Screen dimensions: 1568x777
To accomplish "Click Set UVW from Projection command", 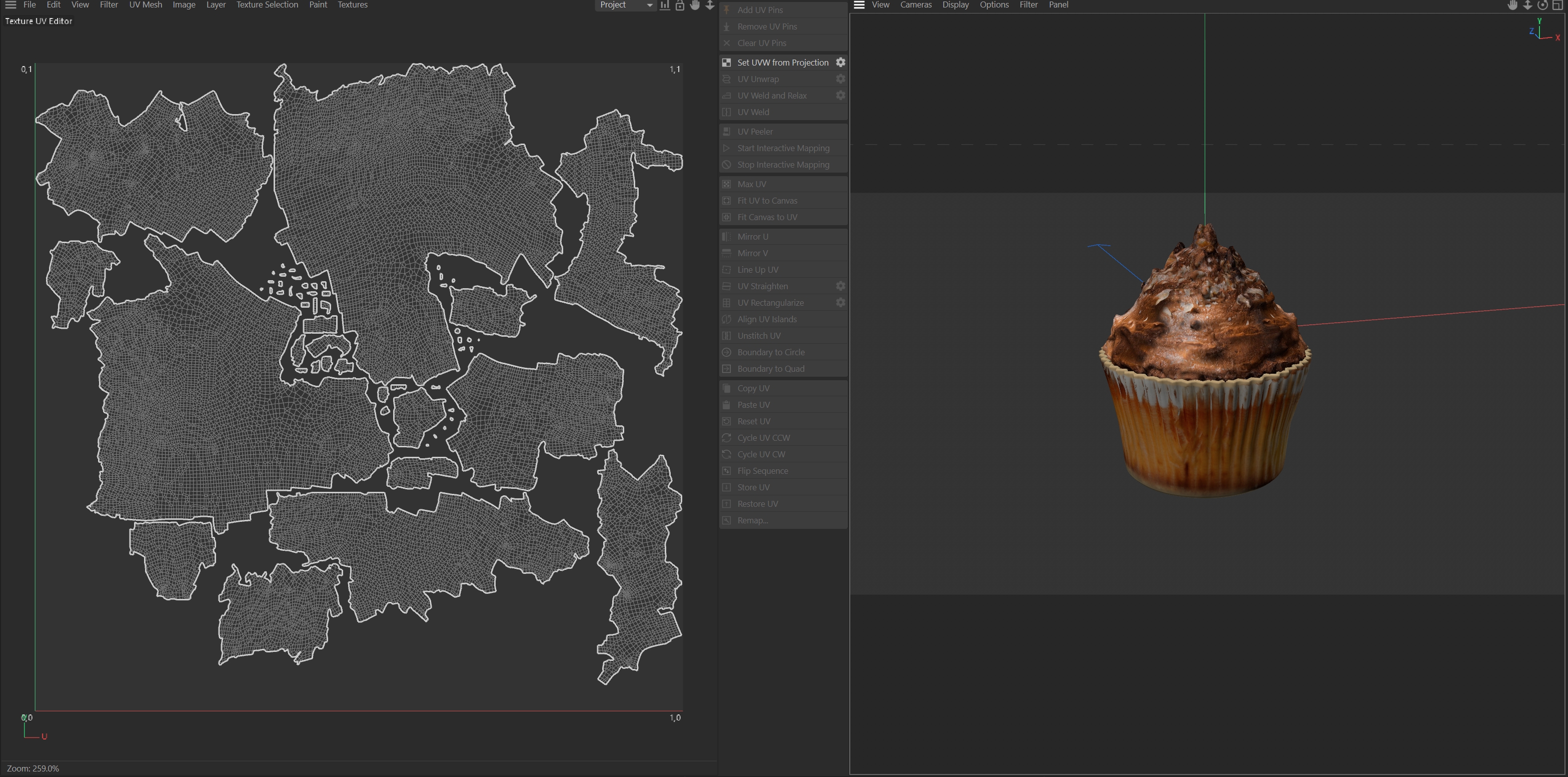I will 782,63.
